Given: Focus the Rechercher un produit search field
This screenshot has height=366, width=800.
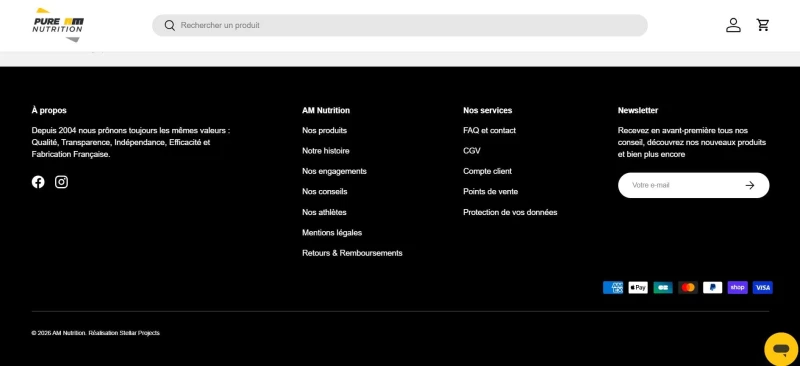Looking at the screenshot, I should click(400, 26).
